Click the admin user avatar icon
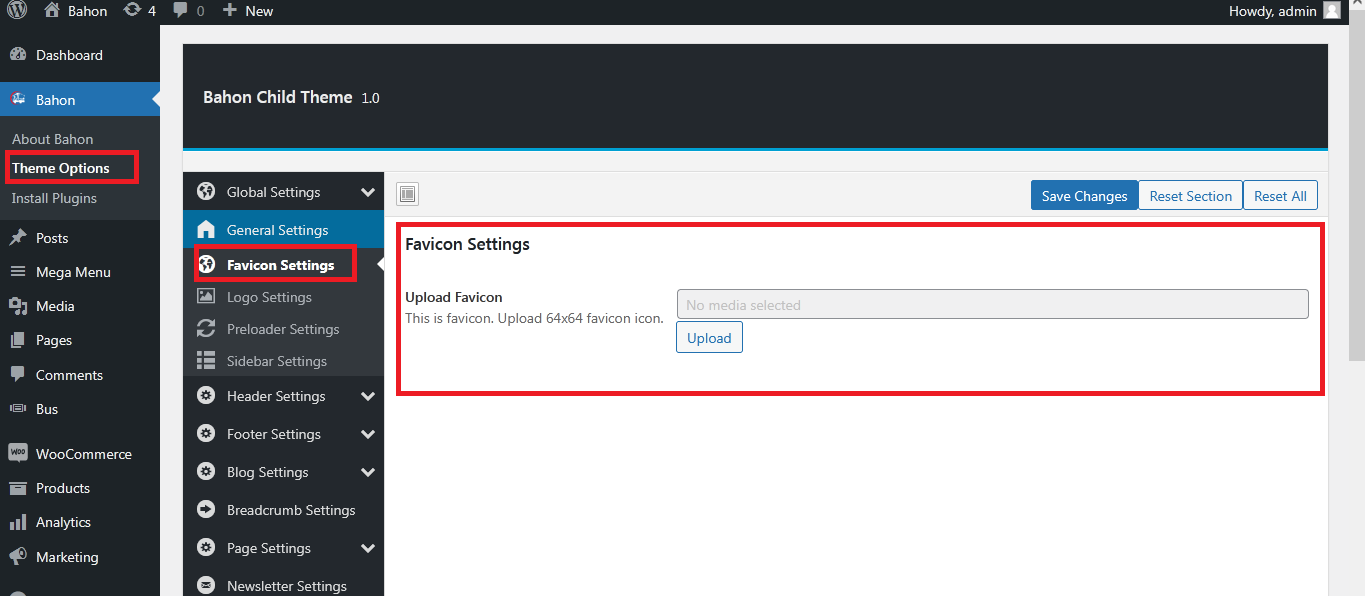 [x=1331, y=10]
